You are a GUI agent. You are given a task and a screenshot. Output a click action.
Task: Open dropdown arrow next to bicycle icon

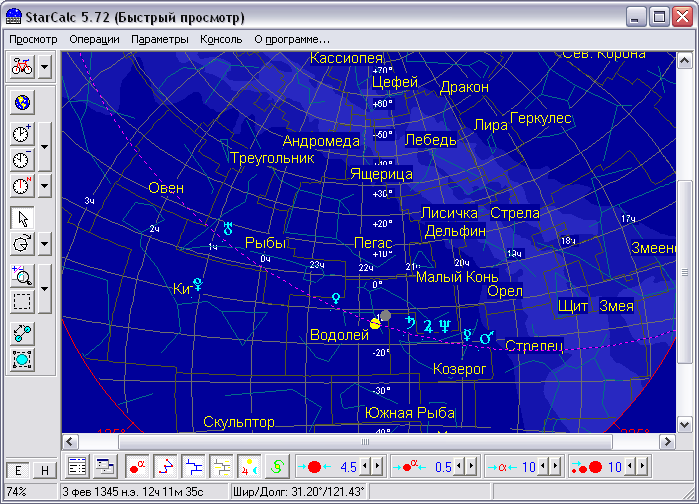(x=46, y=68)
